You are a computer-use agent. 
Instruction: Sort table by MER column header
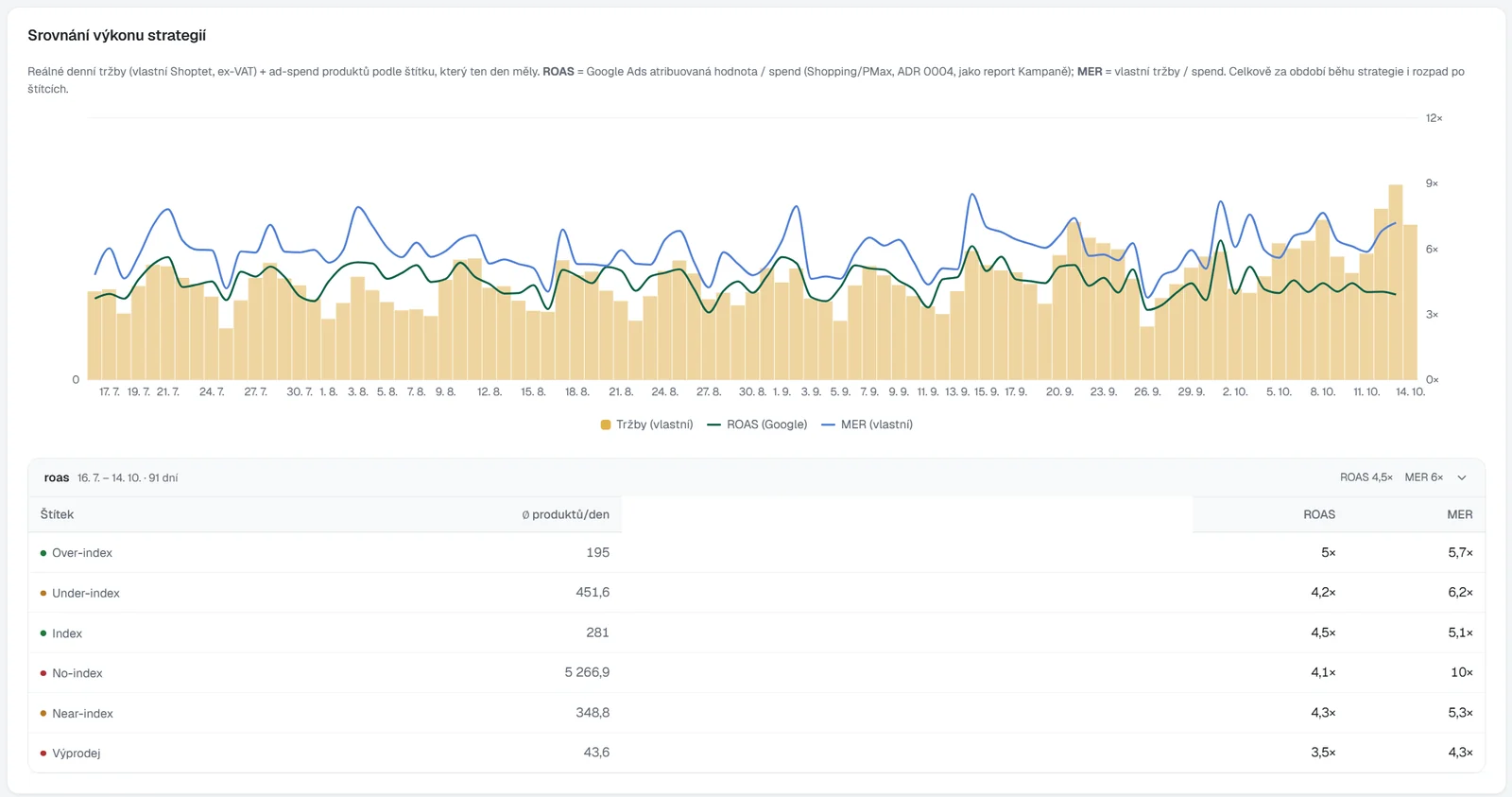(1460, 514)
